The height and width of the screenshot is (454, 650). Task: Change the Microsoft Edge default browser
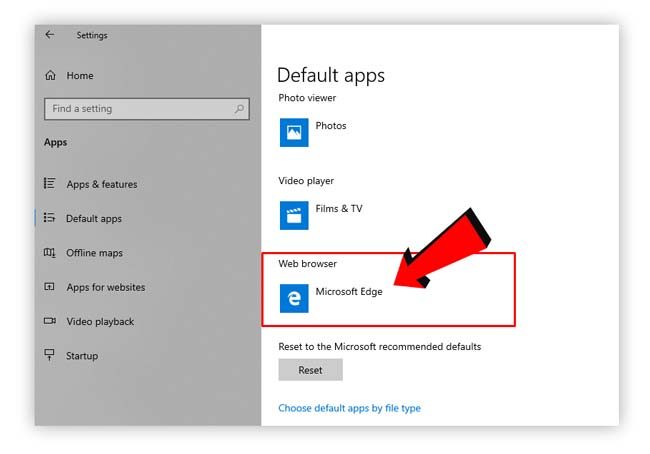click(349, 291)
